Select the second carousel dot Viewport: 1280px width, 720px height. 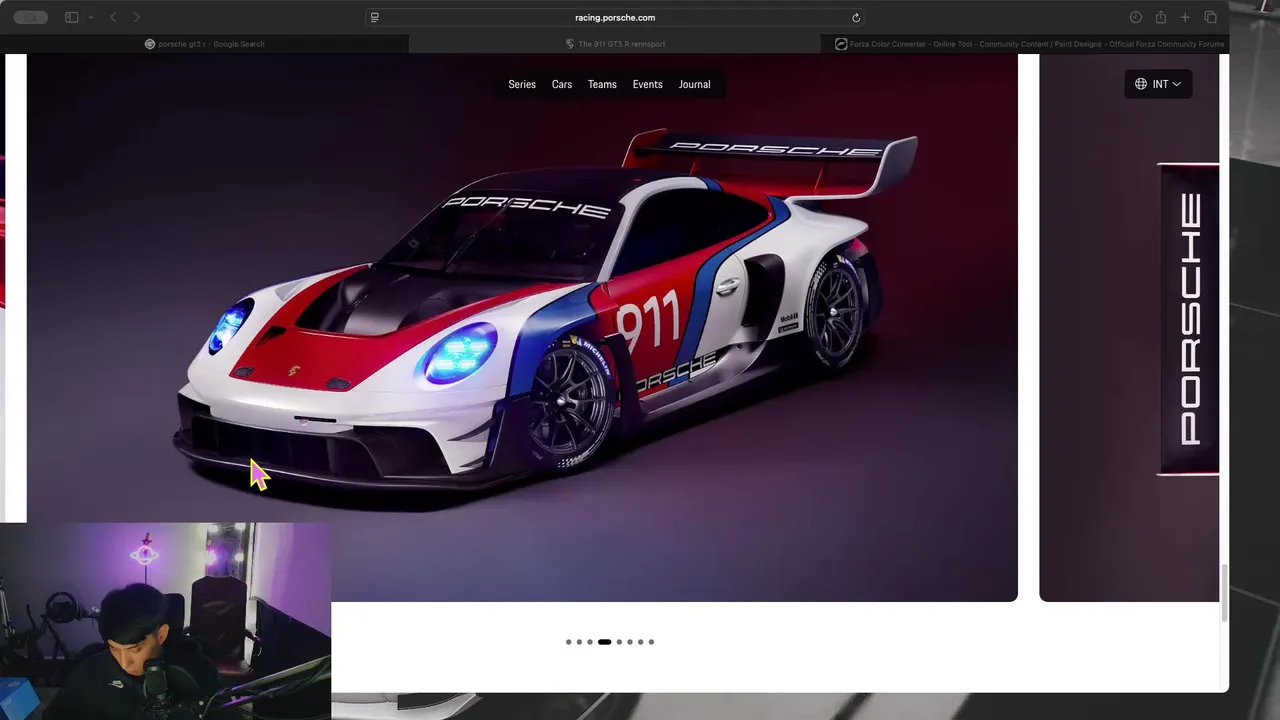(x=579, y=642)
